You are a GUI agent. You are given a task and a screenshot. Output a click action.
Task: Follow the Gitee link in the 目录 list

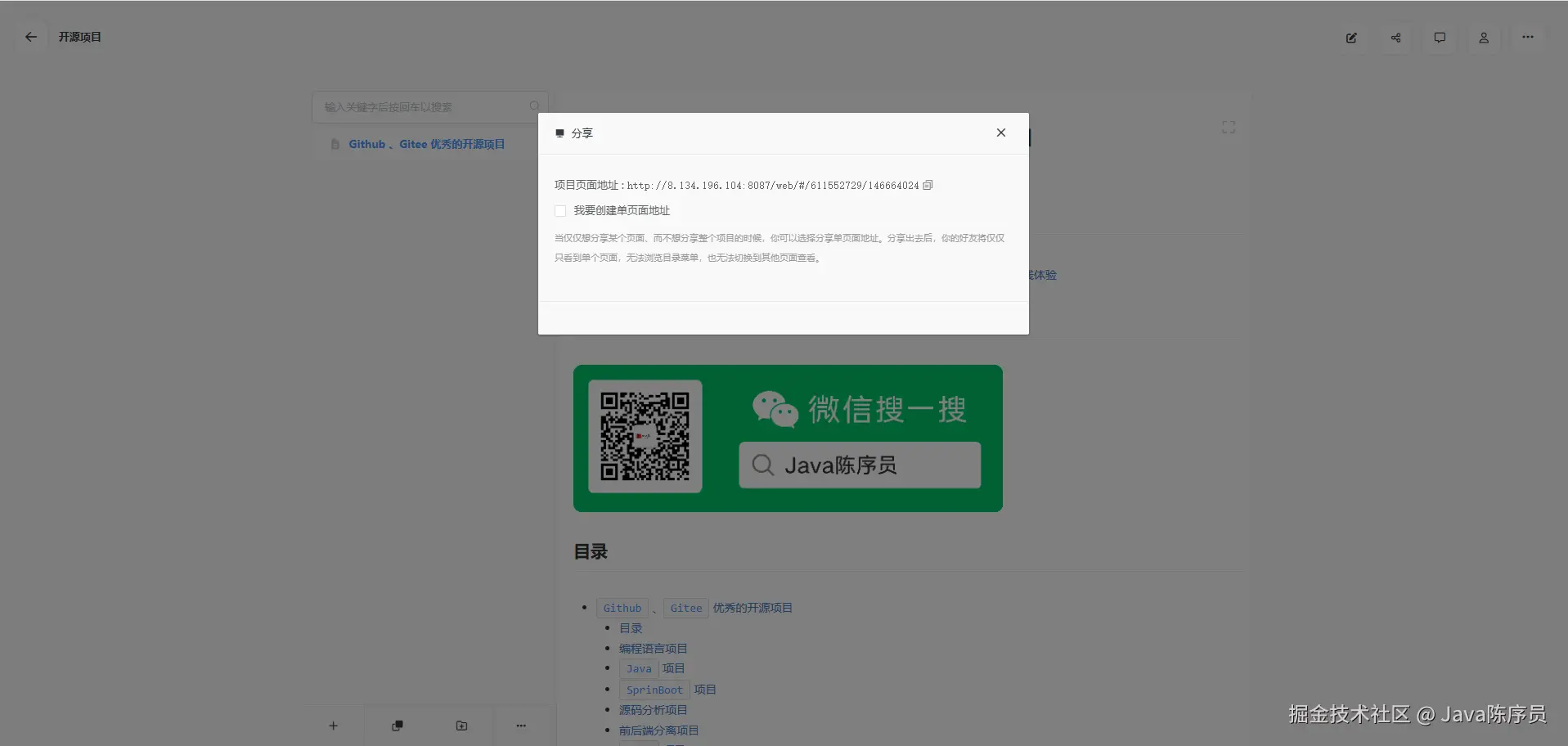click(x=686, y=609)
